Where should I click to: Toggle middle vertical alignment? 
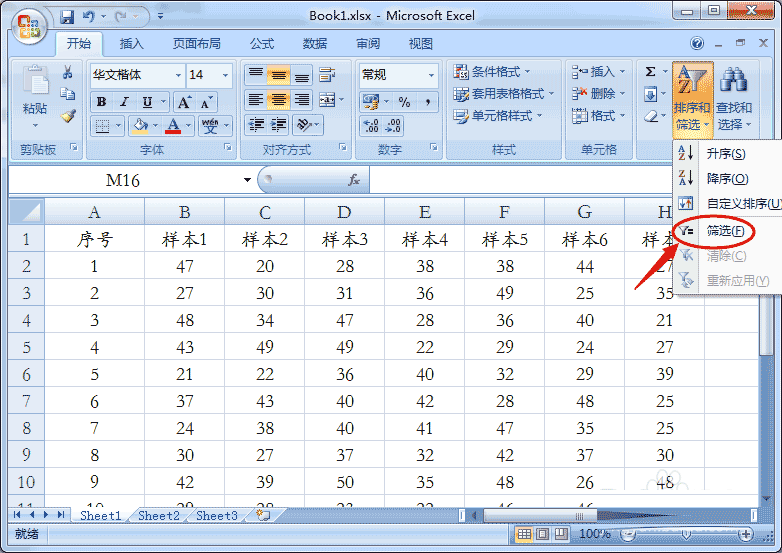click(x=279, y=75)
